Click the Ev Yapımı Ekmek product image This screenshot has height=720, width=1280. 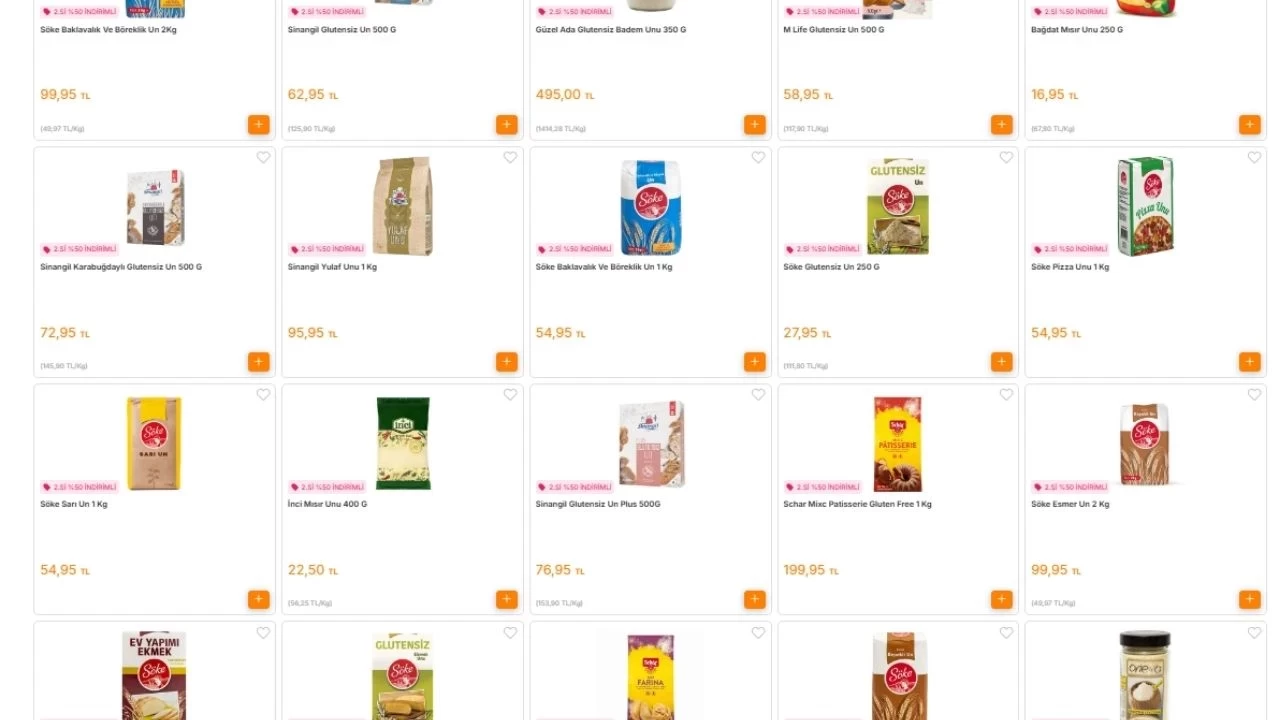click(154, 675)
